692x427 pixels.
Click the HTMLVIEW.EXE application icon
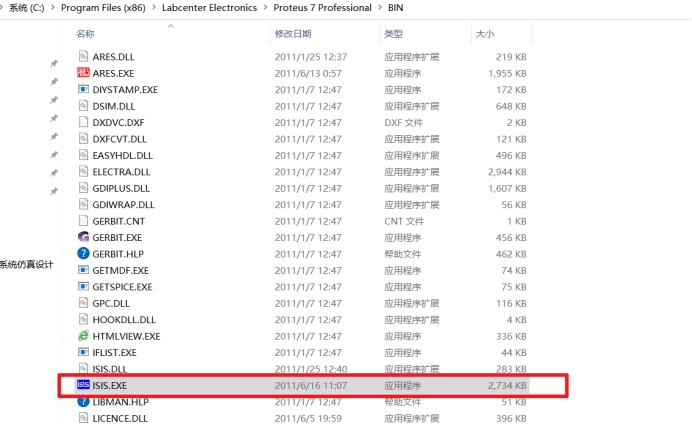[x=83, y=336]
